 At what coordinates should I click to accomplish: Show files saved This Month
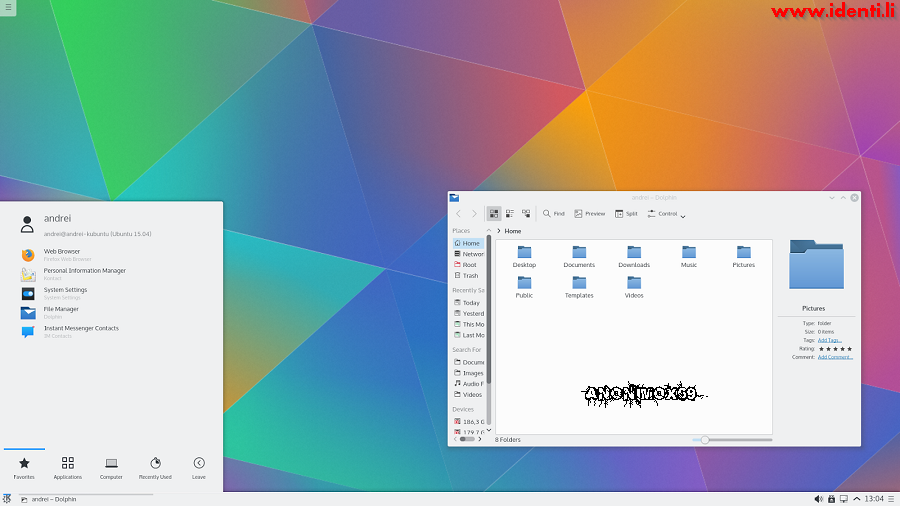tap(468, 325)
